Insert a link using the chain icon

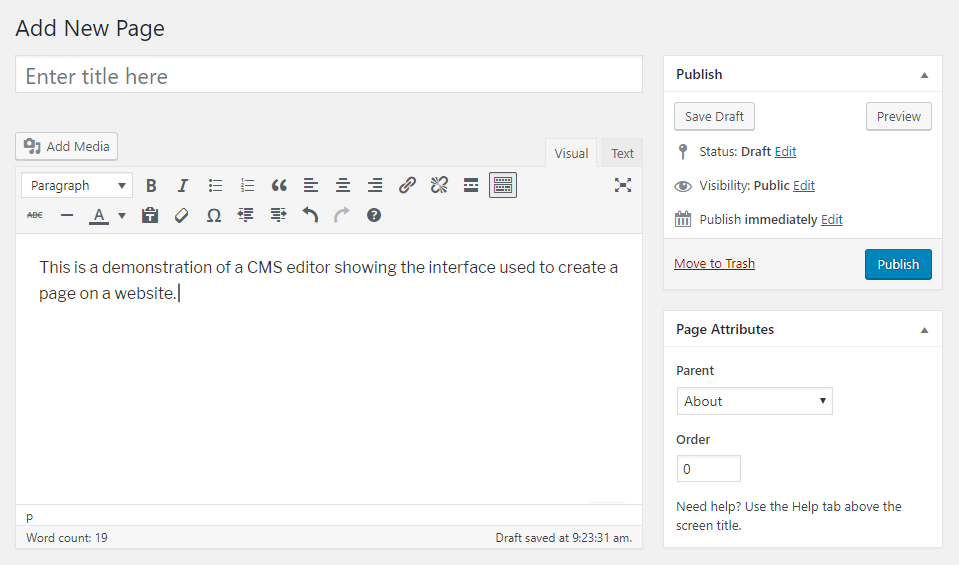[x=407, y=185]
